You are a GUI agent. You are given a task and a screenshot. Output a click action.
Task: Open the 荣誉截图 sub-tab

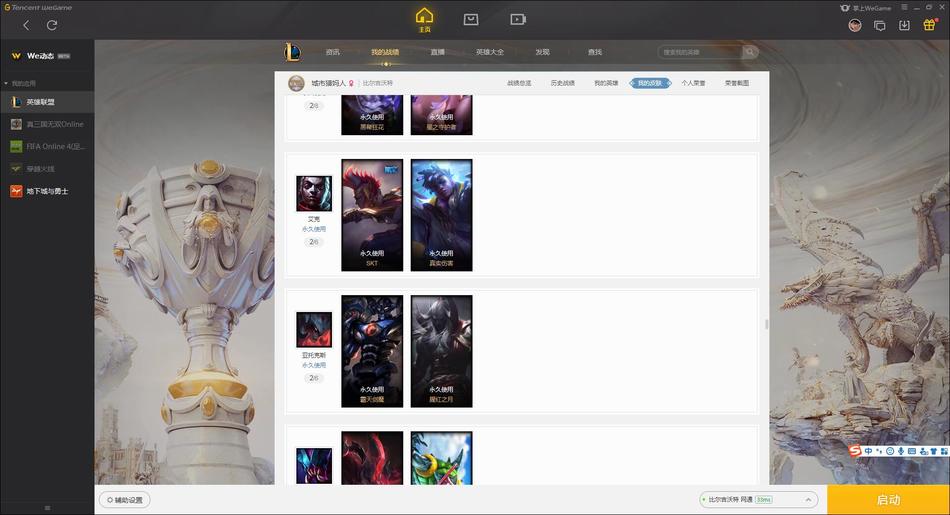pyautogui.click(x=737, y=83)
